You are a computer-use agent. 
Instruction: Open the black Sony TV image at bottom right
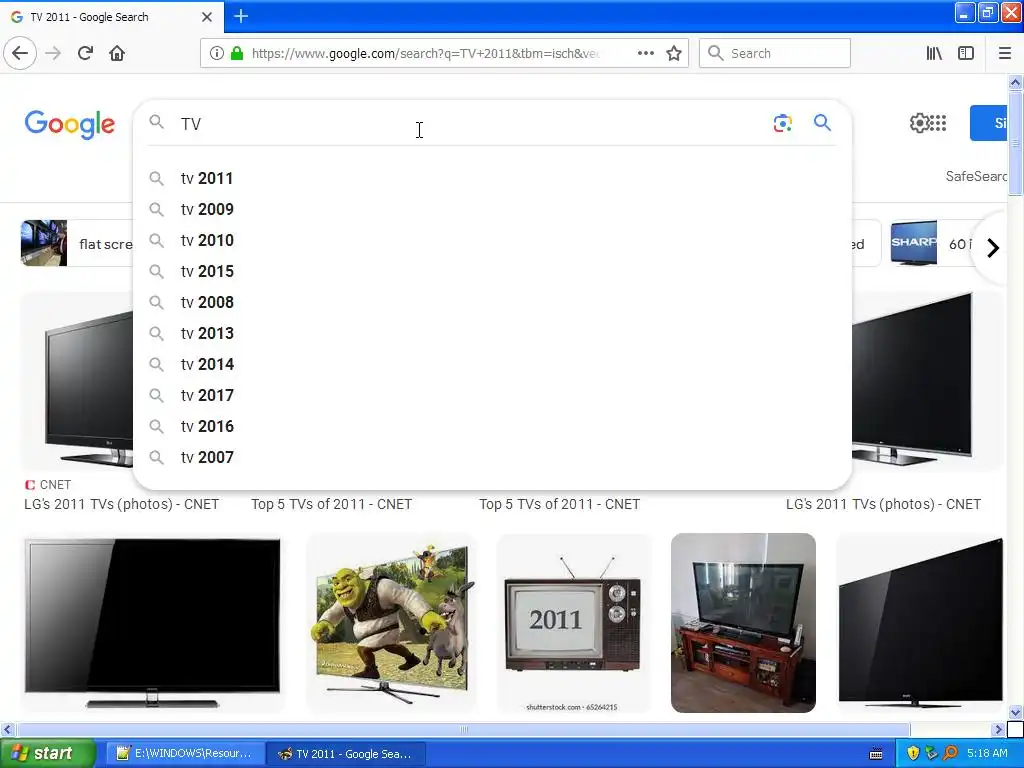pos(920,623)
